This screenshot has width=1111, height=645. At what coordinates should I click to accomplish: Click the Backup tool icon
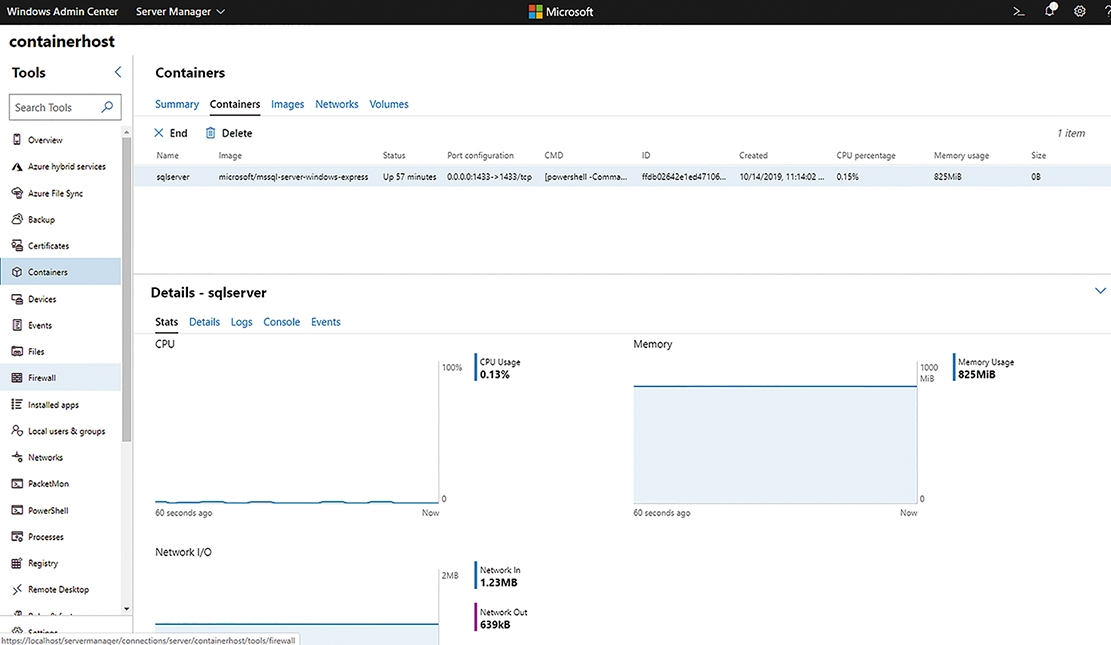(17, 219)
